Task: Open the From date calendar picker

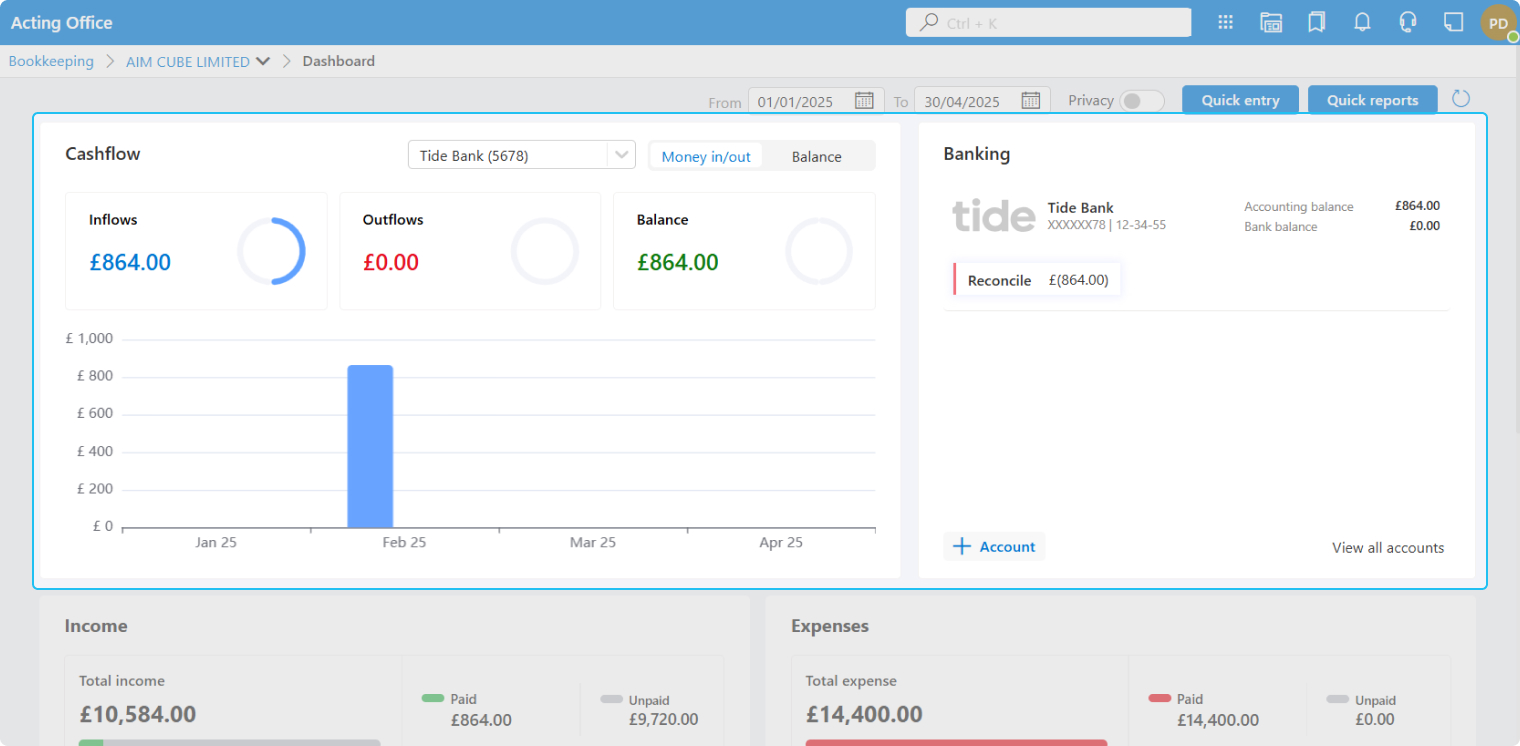Action: [864, 101]
